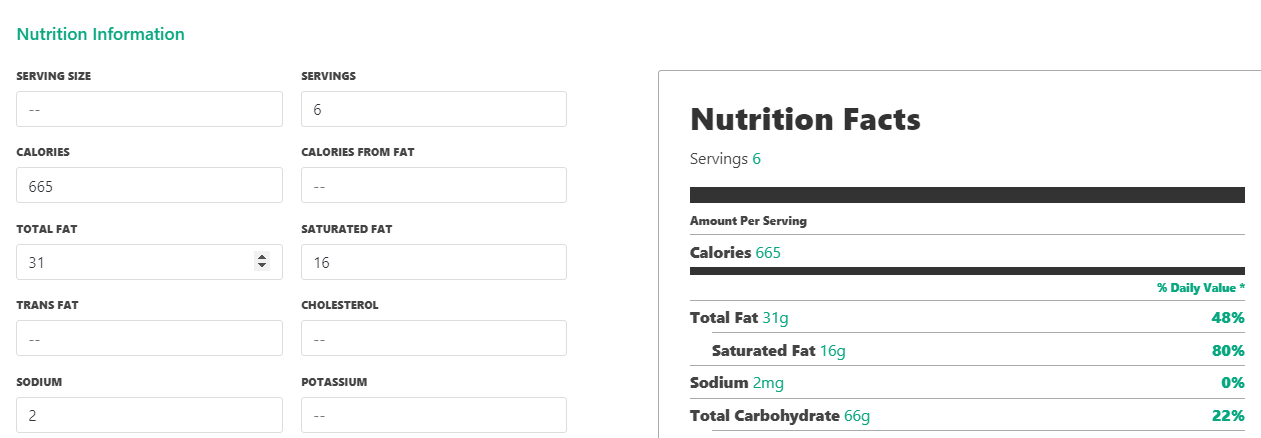Viewport: 1261px width, 438px height.
Task: Click the Nutrition Facts label title
Action: click(805, 120)
